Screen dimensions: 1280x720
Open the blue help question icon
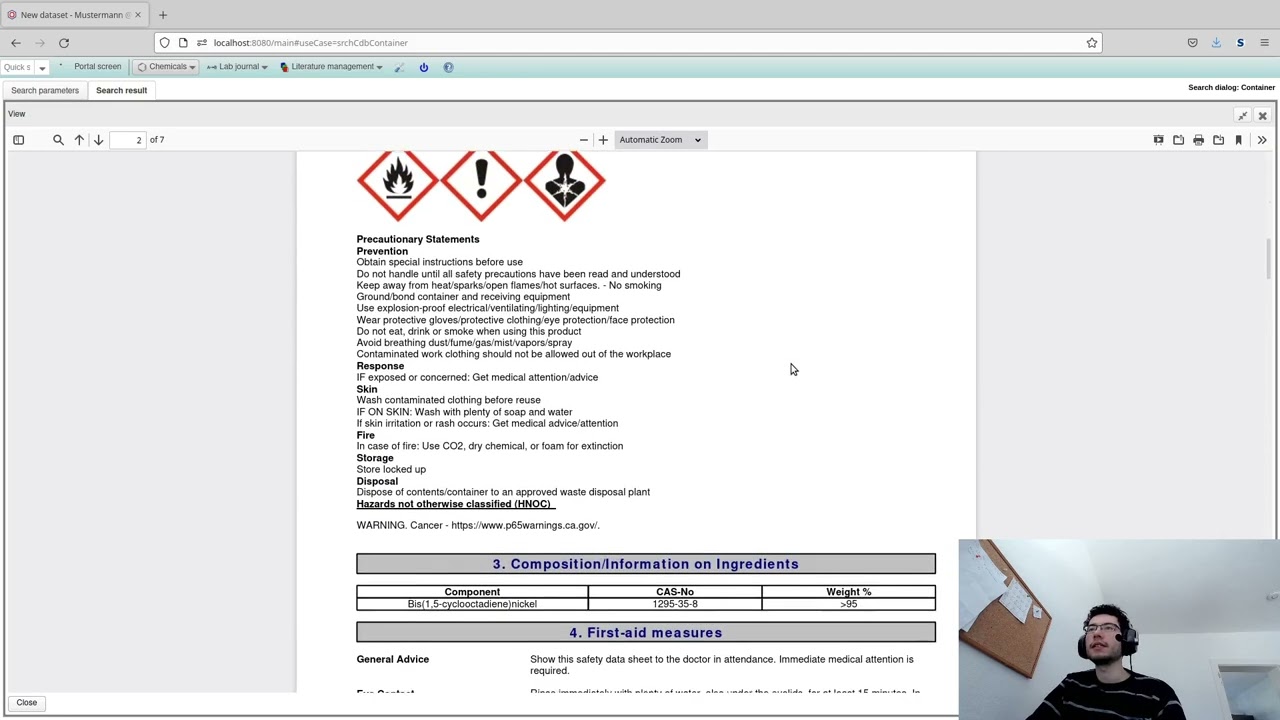(x=448, y=67)
